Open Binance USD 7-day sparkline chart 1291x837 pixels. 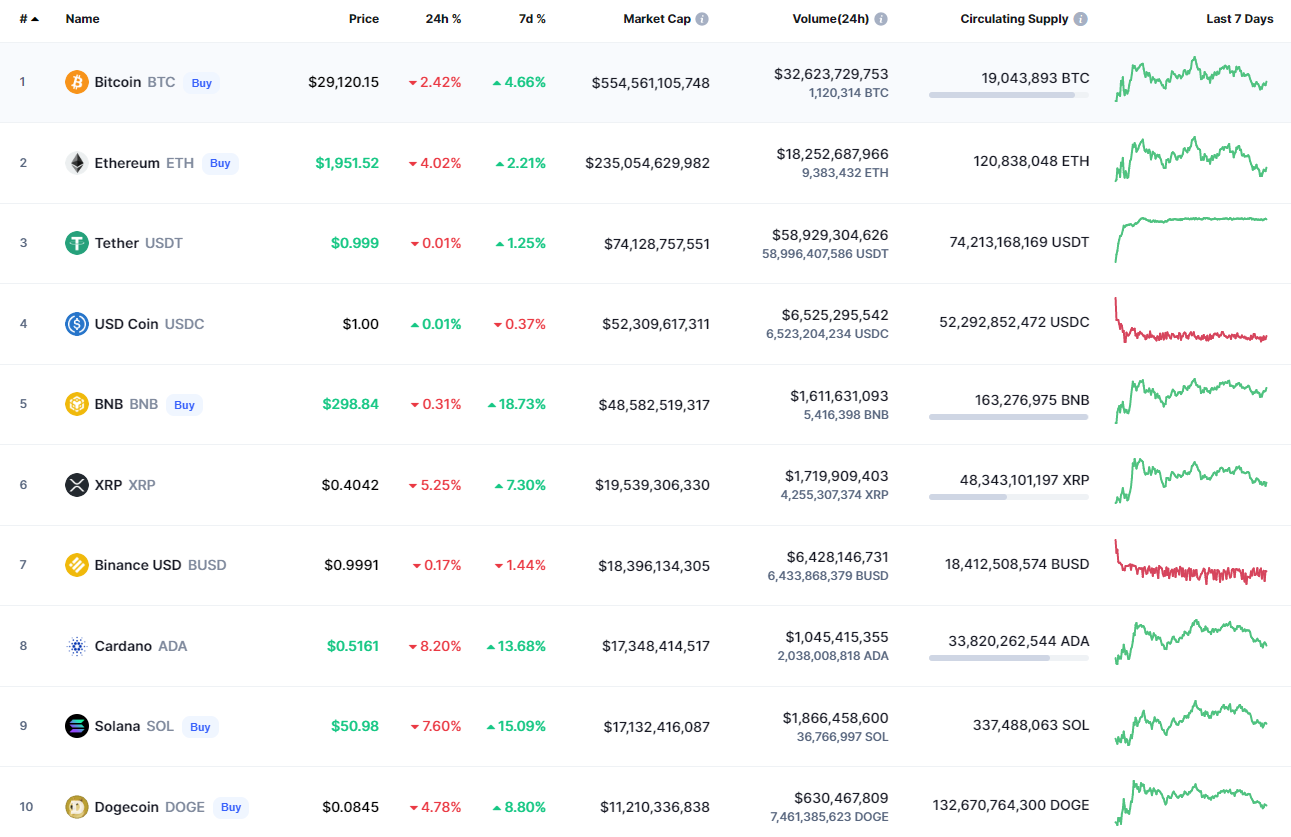(x=1190, y=563)
